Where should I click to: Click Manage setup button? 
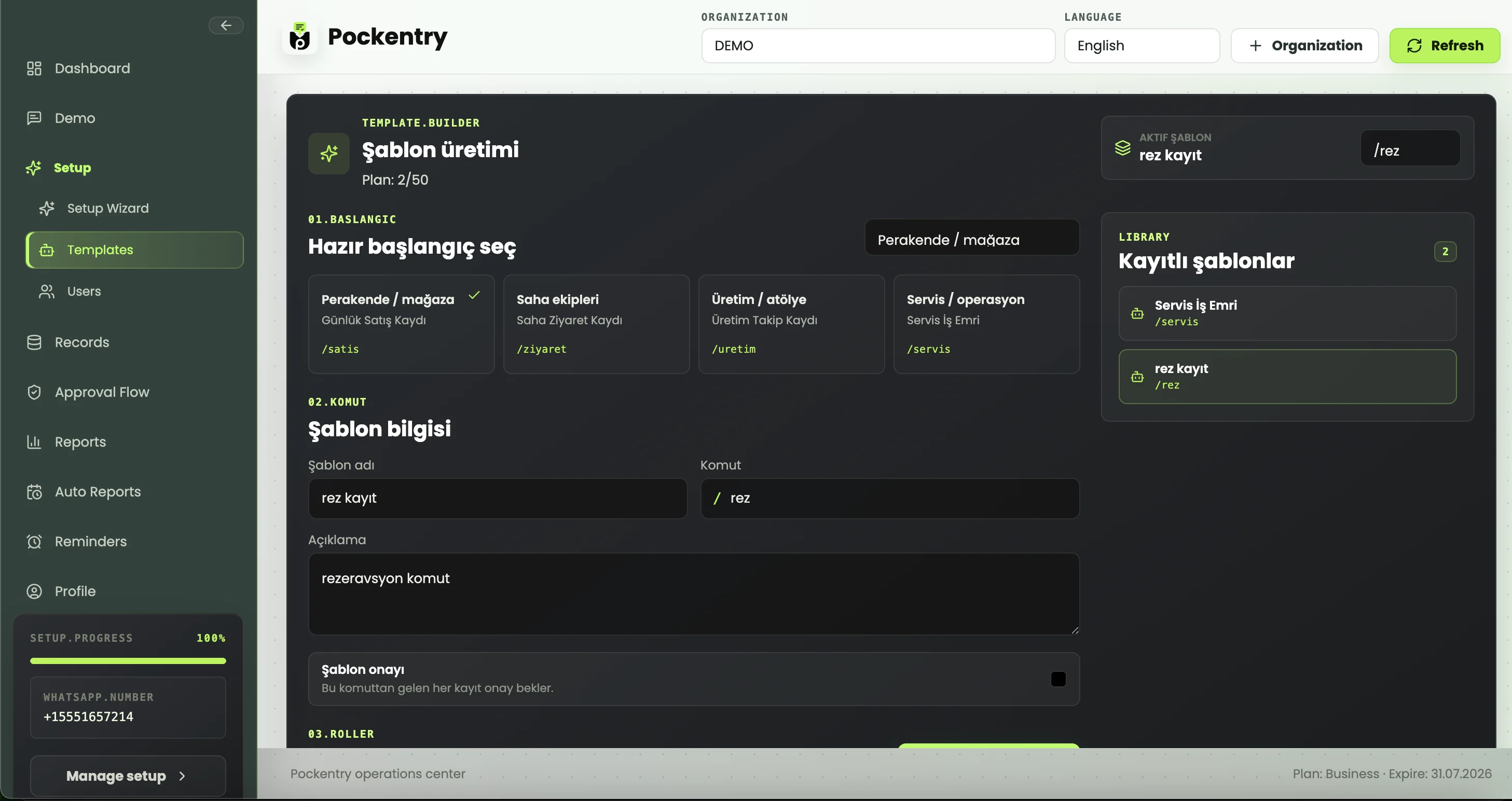pos(128,776)
